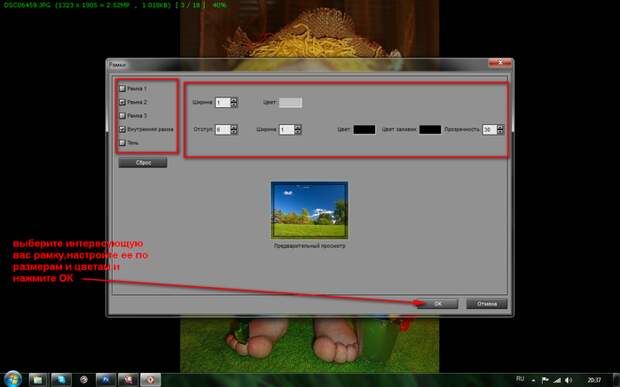
Task: Click the inner frame Ширина field next to Отступ
Action: (x=287, y=130)
